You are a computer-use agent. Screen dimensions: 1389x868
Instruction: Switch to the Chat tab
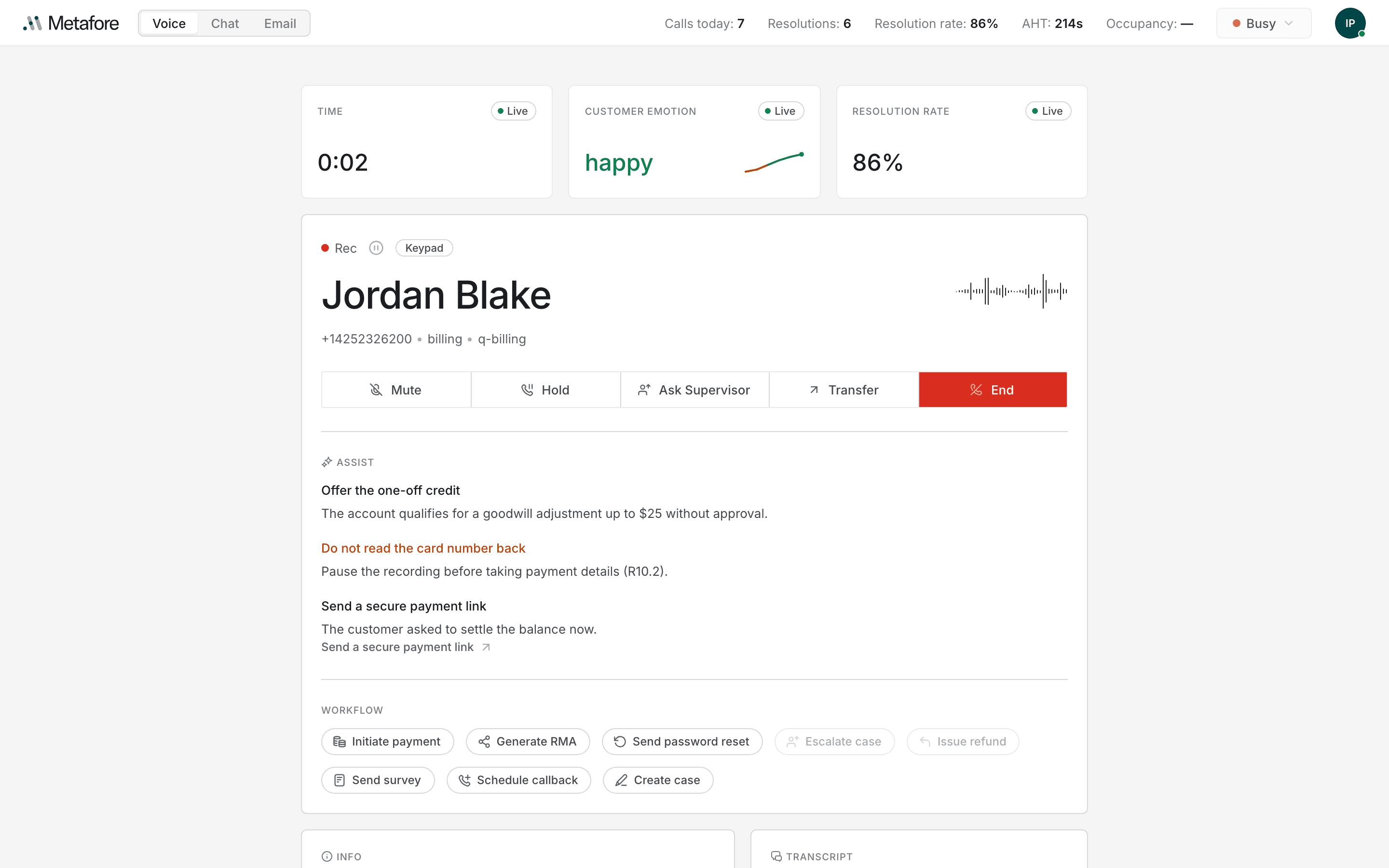(x=225, y=24)
